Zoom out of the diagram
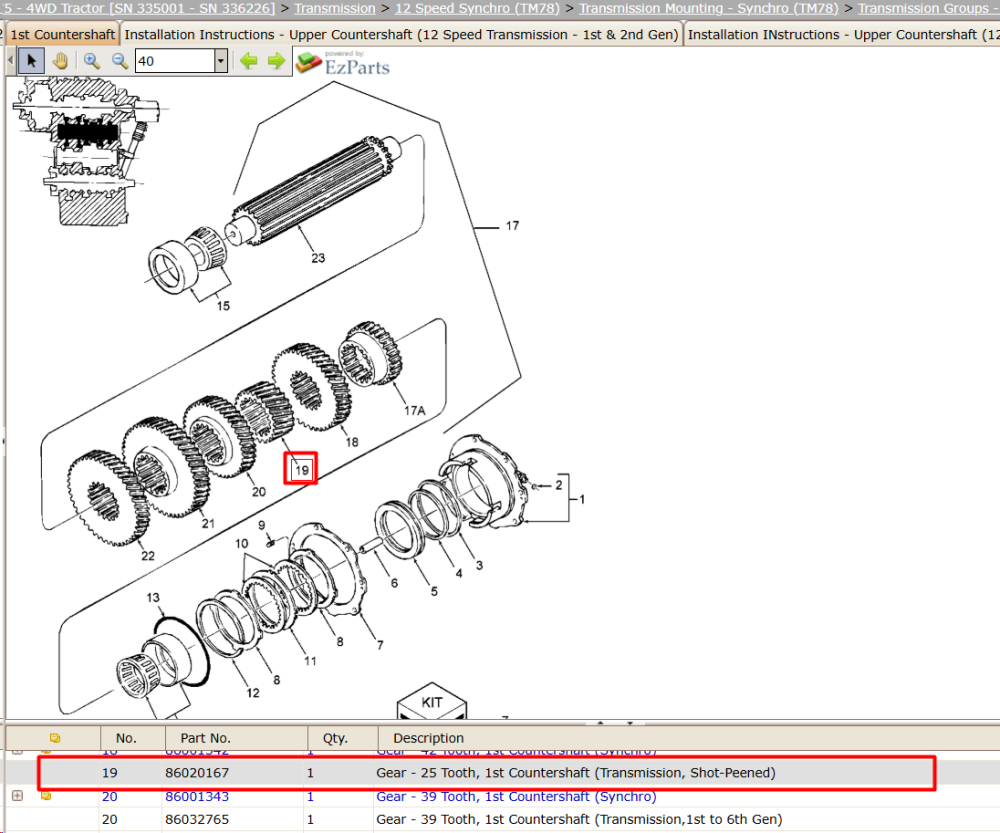Viewport: 1000px width, 833px height. tap(119, 61)
